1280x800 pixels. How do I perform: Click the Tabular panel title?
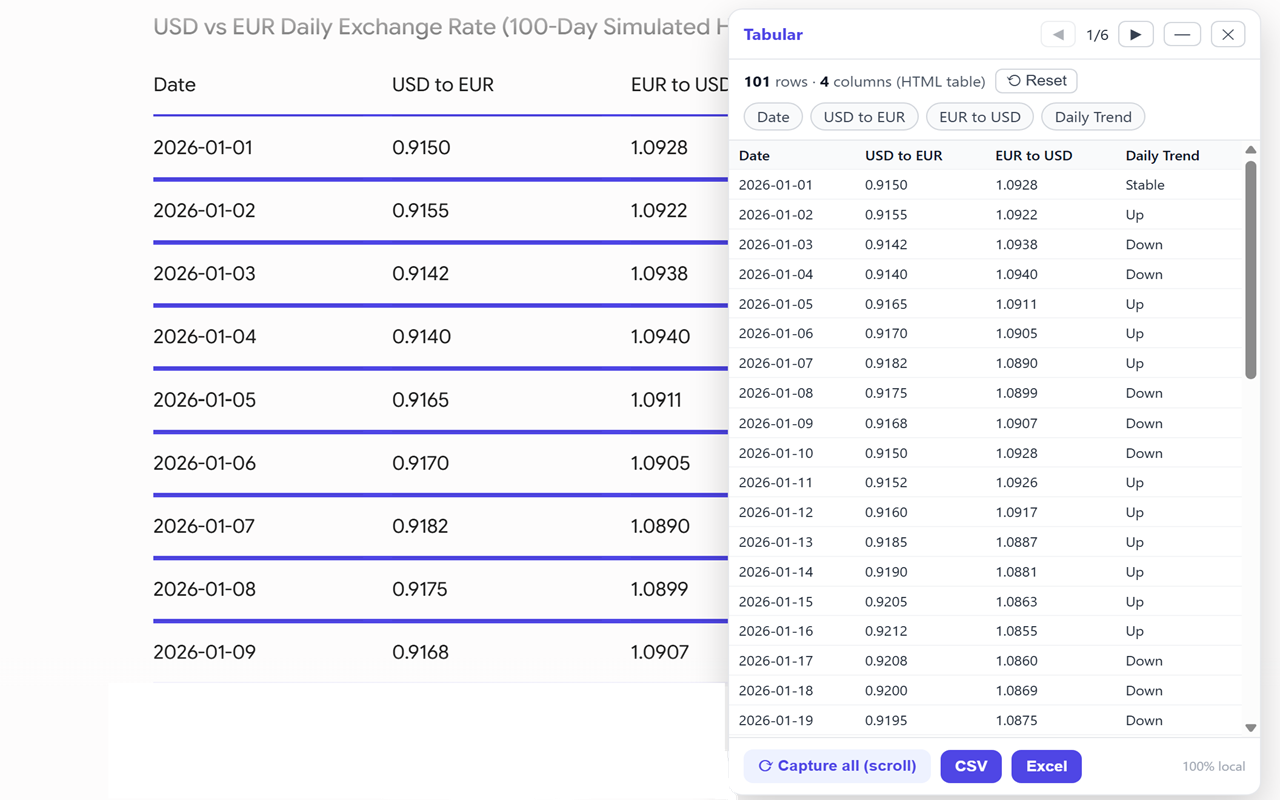coord(773,35)
